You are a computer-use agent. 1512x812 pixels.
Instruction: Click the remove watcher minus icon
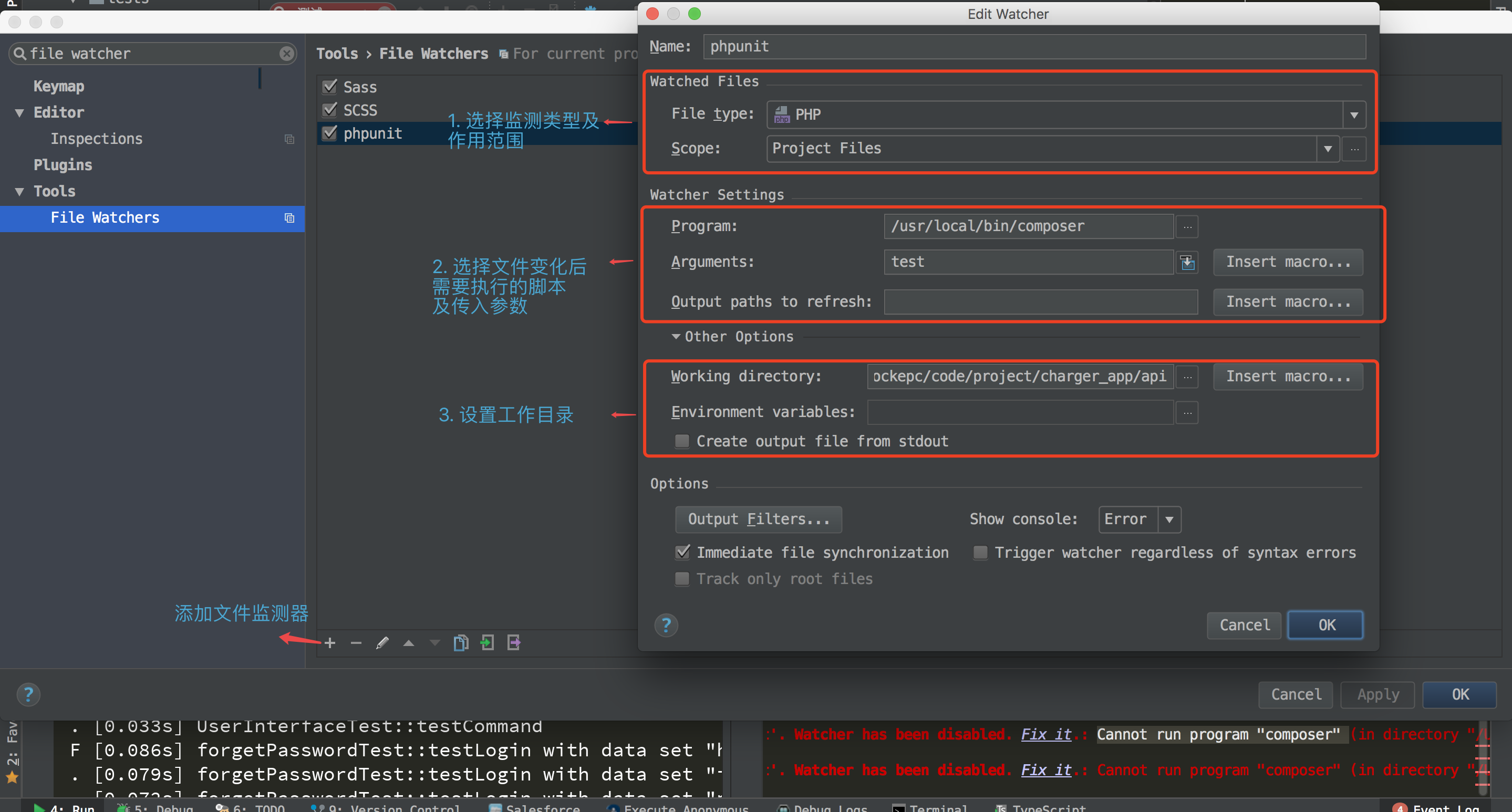[x=356, y=643]
